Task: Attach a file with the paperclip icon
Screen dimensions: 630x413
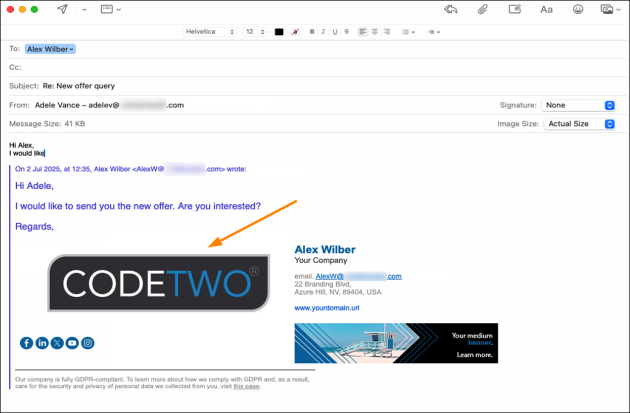Action: click(483, 9)
